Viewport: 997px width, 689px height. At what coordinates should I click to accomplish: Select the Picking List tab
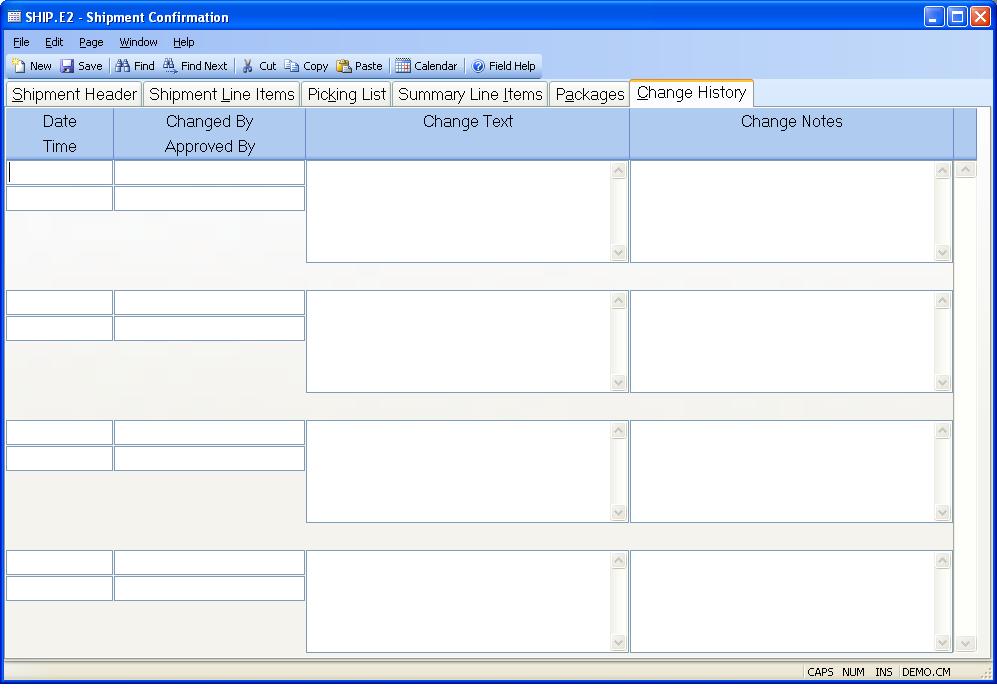(x=346, y=94)
